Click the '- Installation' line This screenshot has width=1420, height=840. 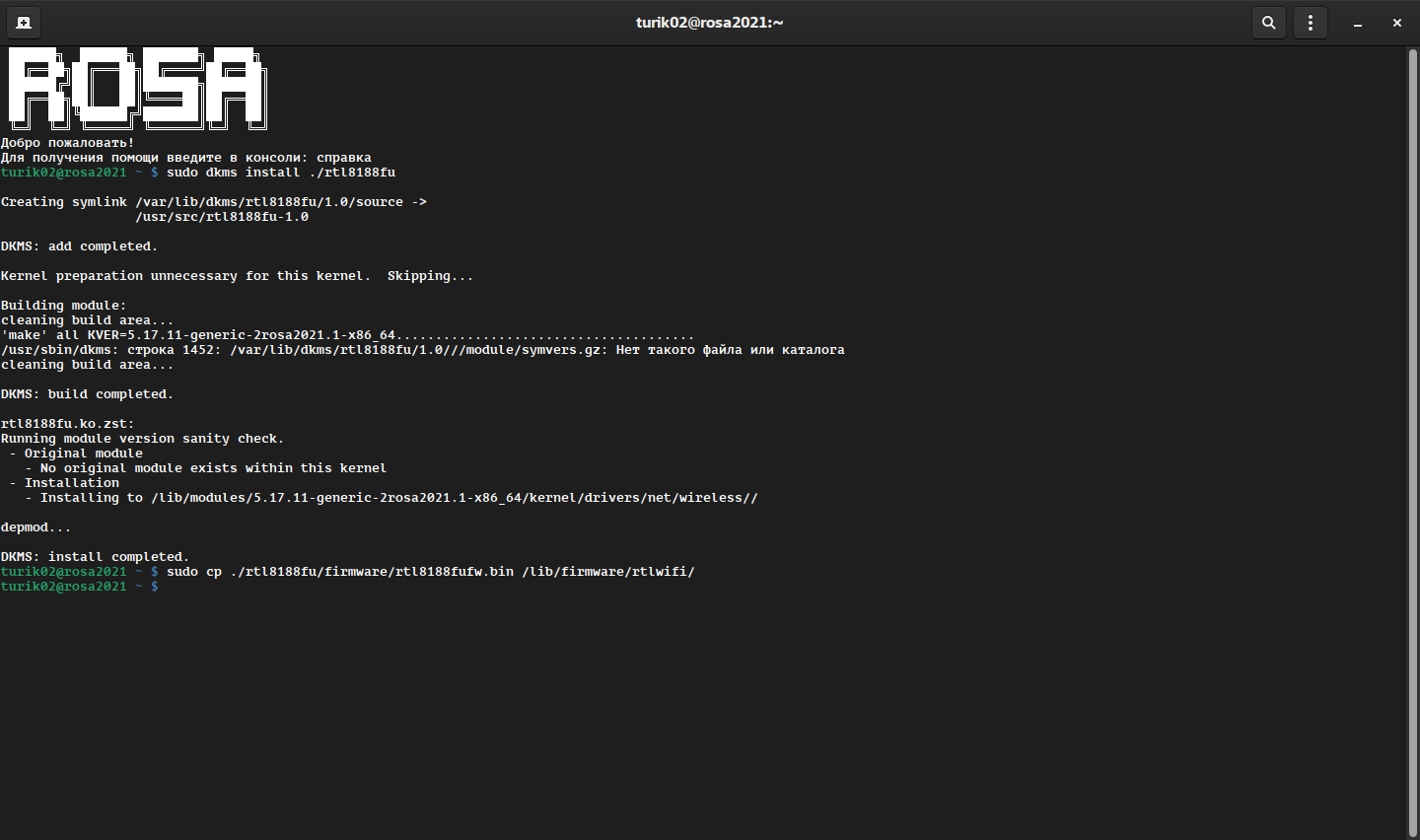tap(64, 483)
